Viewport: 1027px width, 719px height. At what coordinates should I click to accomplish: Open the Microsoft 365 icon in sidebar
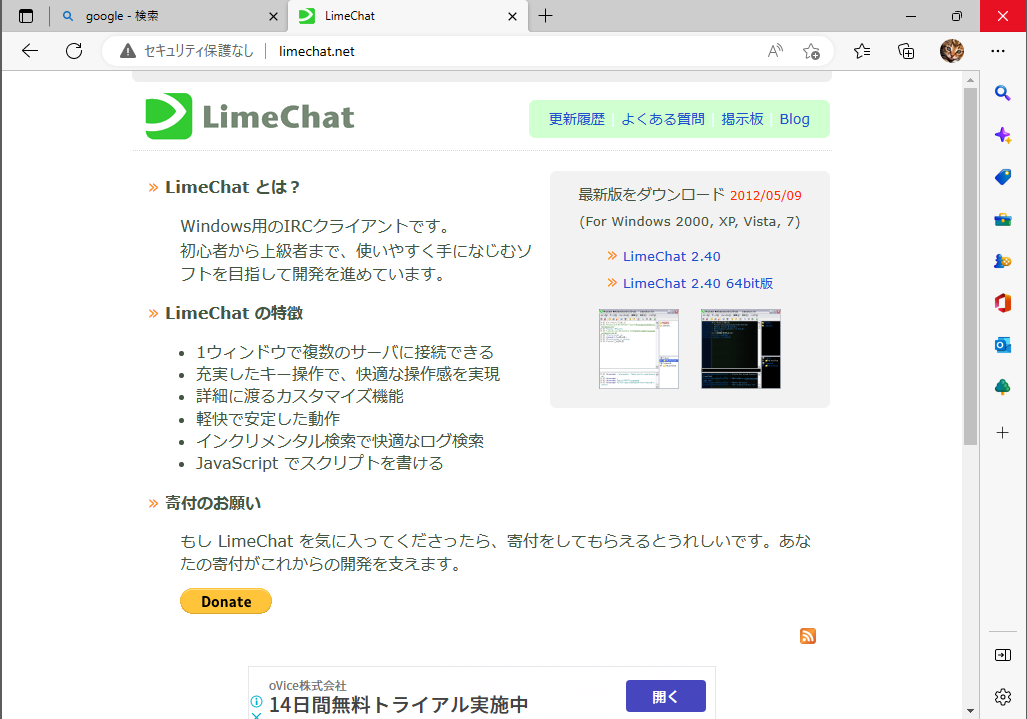pos(1003,302)
